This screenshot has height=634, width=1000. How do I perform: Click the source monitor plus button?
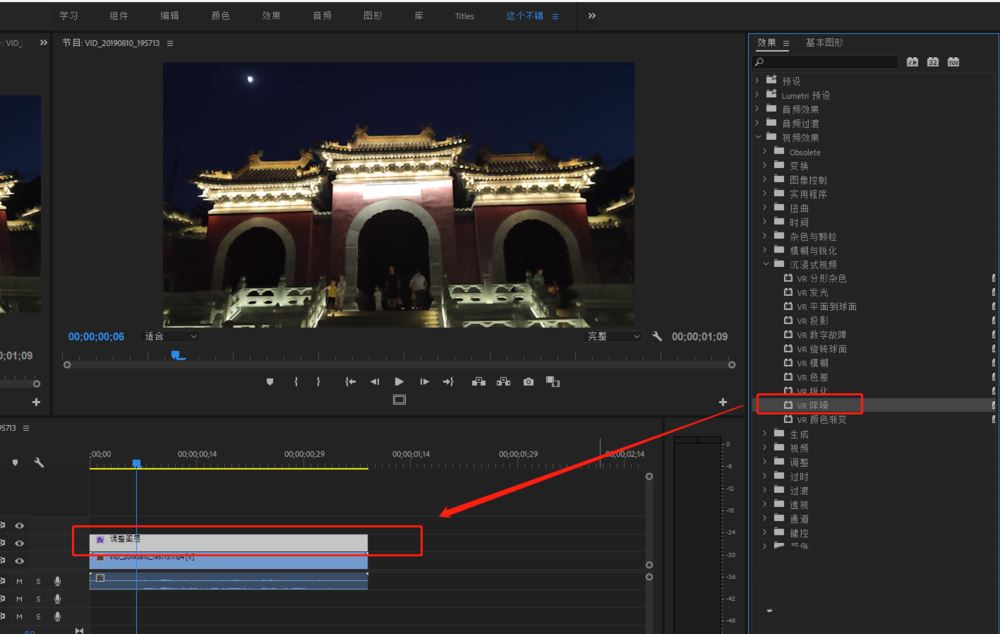(x=36, y=402)
